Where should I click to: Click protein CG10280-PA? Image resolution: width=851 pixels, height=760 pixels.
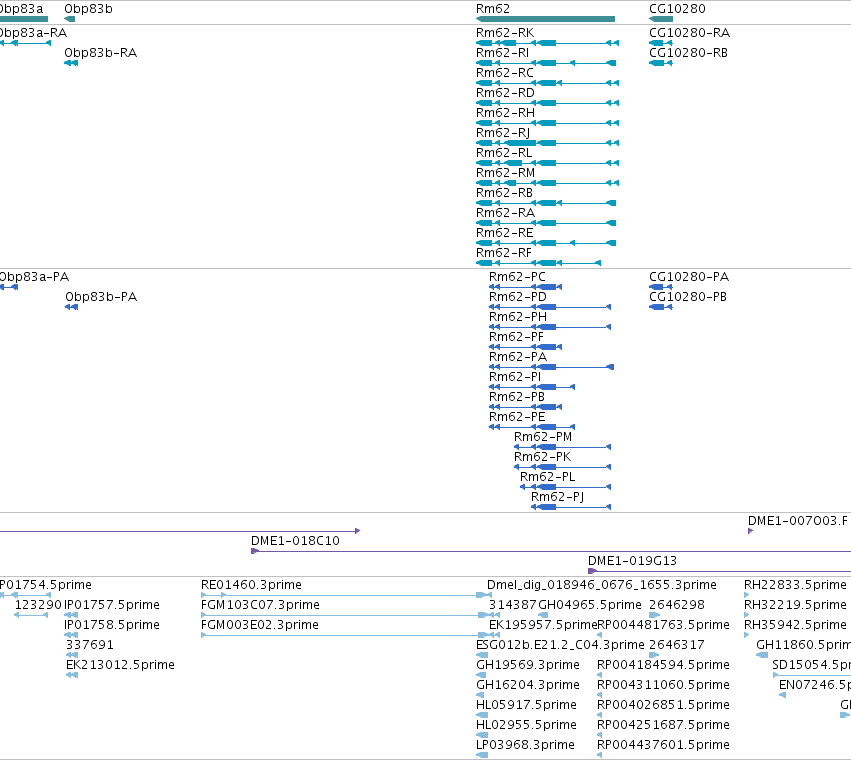(661, 287)
